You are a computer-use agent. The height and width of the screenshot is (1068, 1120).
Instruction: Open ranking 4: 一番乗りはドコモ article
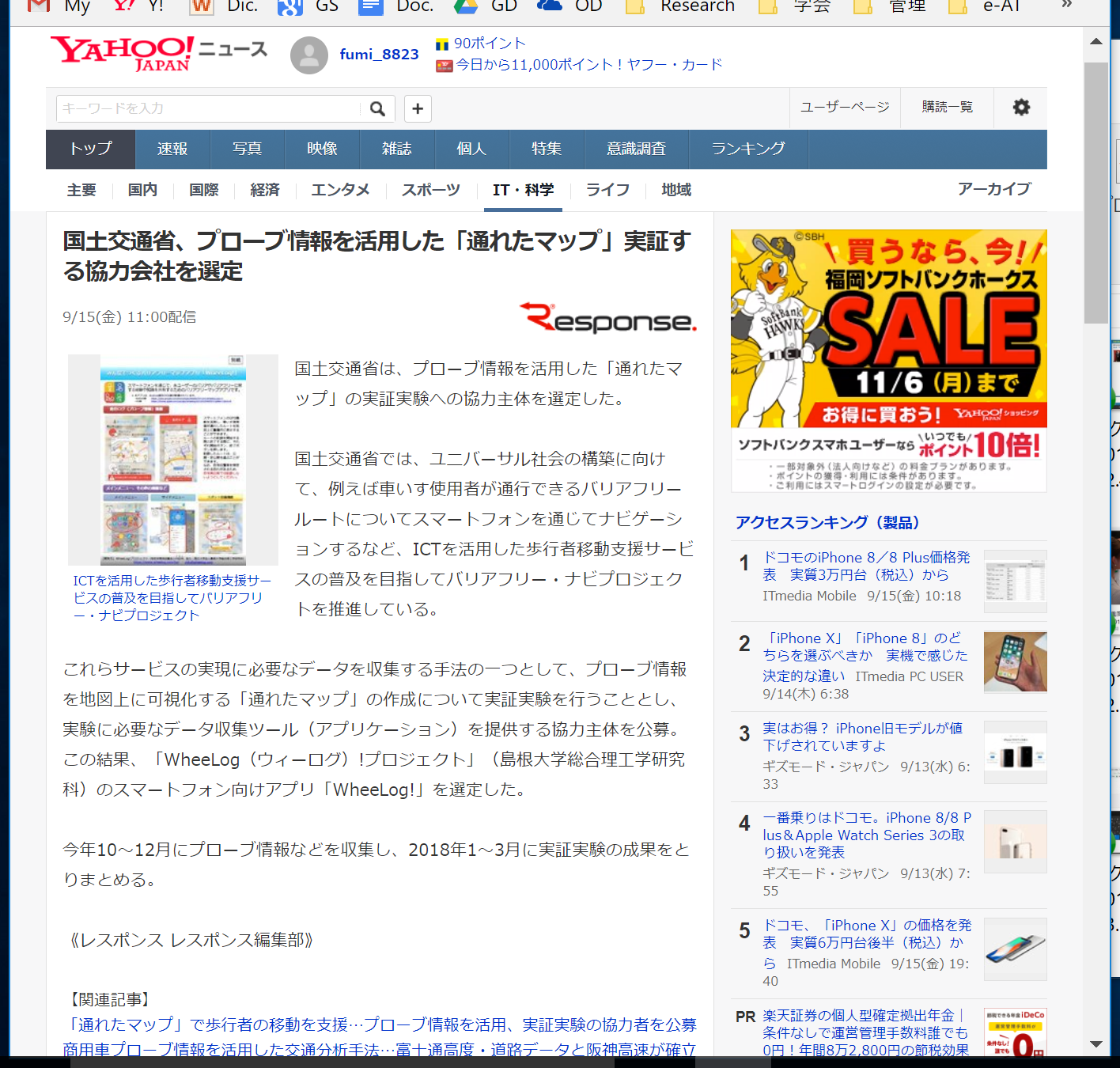pyautogui.click(x=866, y=835)
